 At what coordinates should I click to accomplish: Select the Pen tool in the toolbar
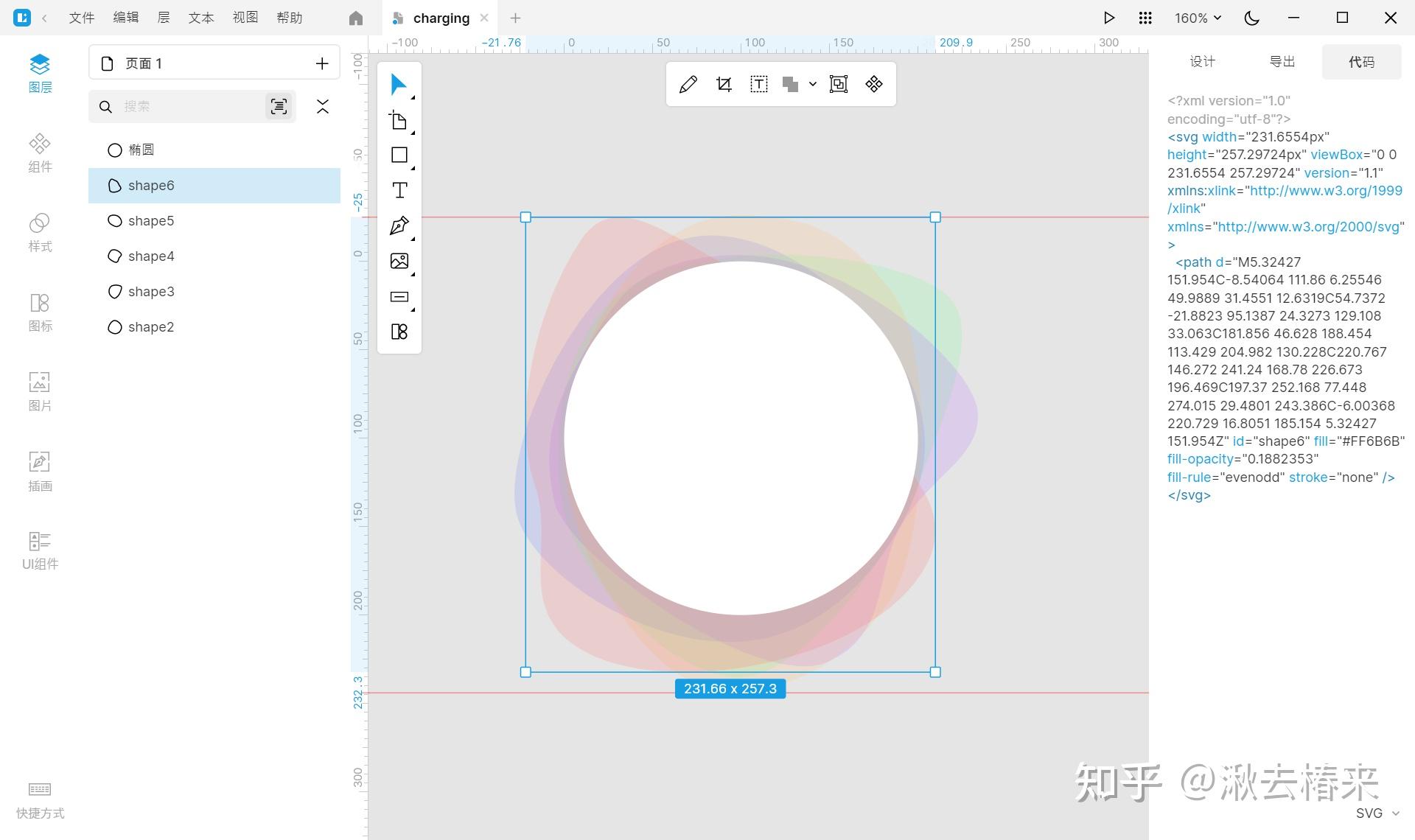click(x=399, y=225)
